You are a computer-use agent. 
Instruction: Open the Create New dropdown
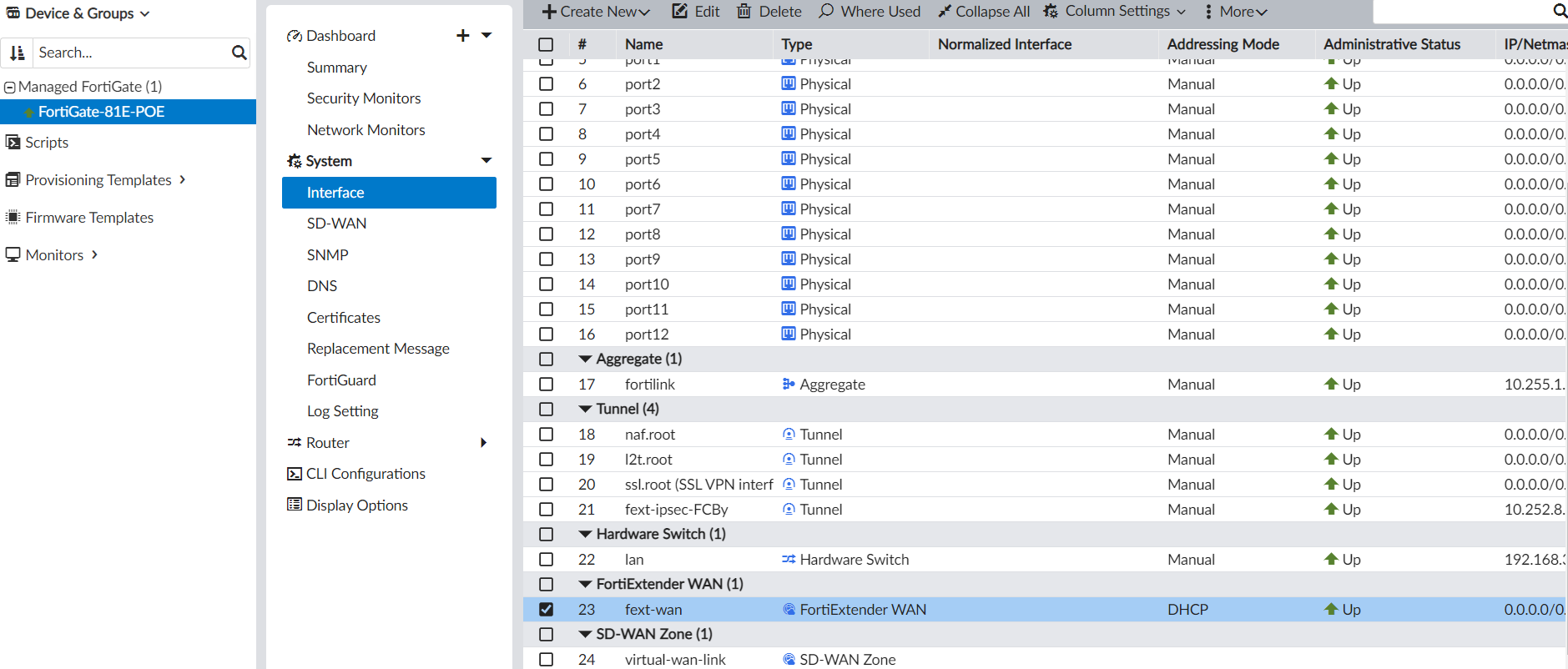point(596,12)
